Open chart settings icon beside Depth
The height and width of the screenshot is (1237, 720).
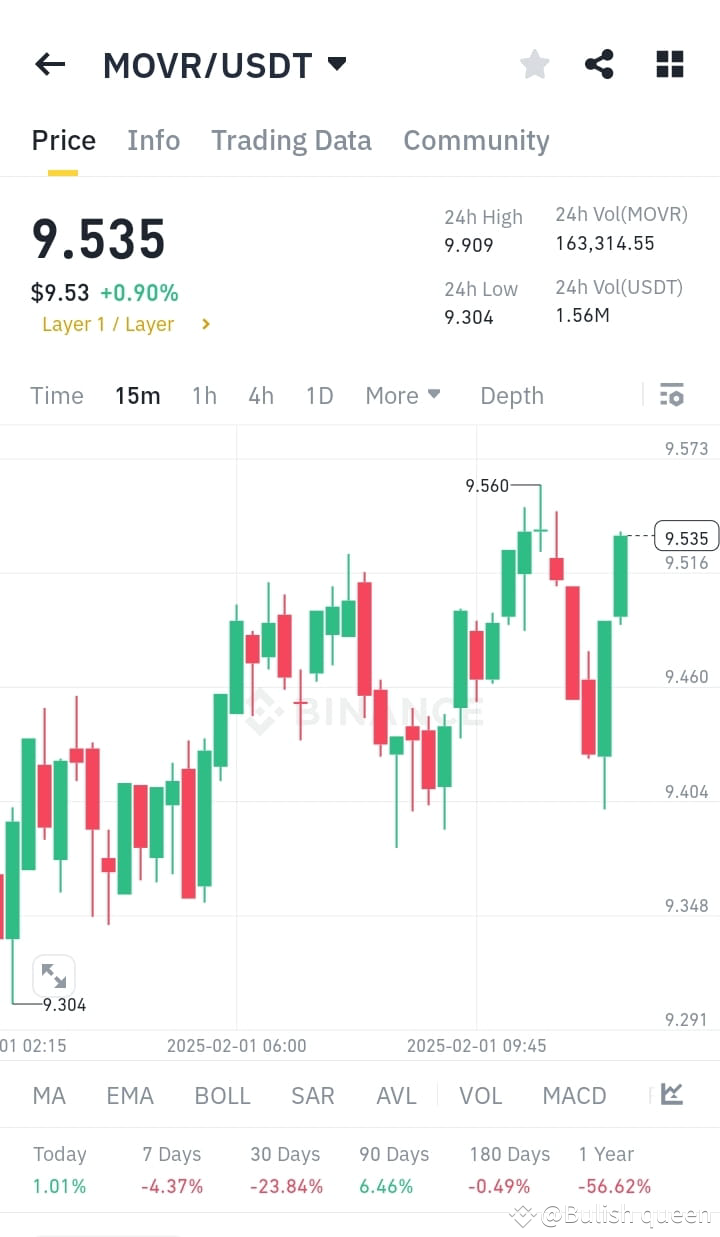pos(671,395)
